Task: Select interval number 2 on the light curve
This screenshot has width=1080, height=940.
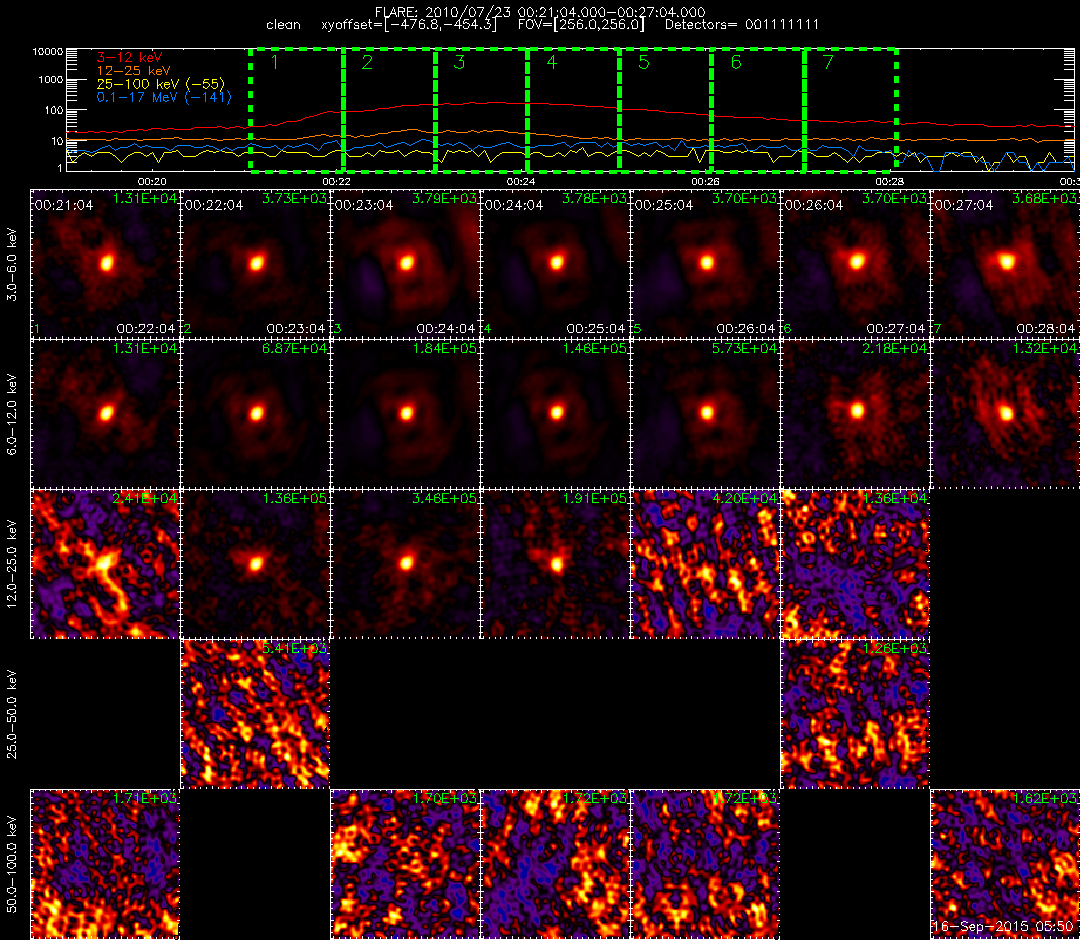Action: pos(389,110)
